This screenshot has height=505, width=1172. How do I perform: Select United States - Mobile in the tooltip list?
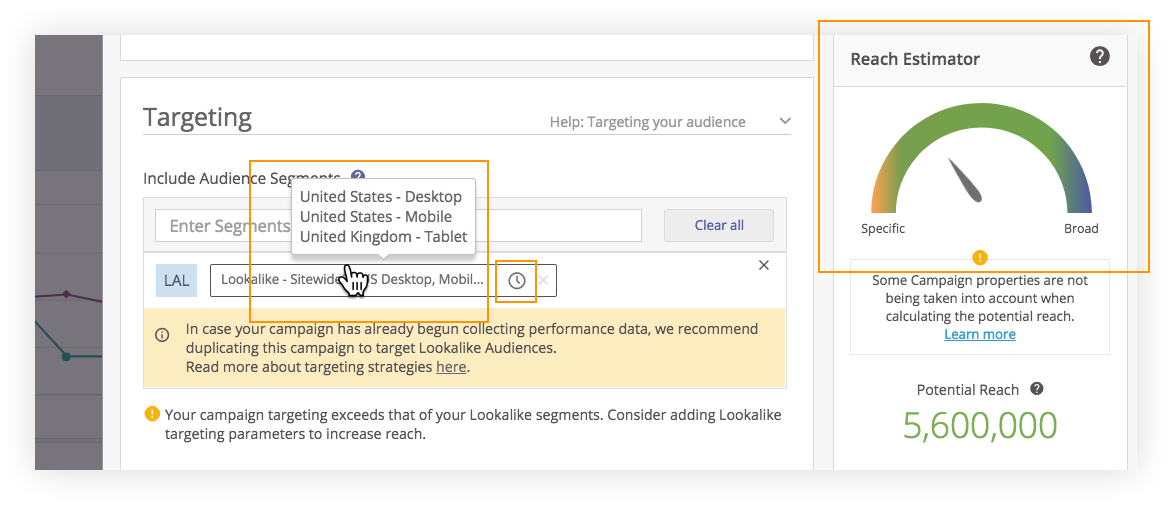(375, 216)
